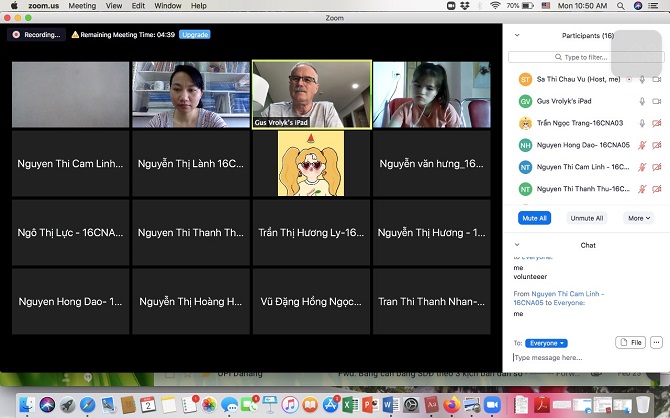The width and height of the screenshot is (670, 418).
Task: Open the More dropdown in Participants panel
Action: [636, 218]
